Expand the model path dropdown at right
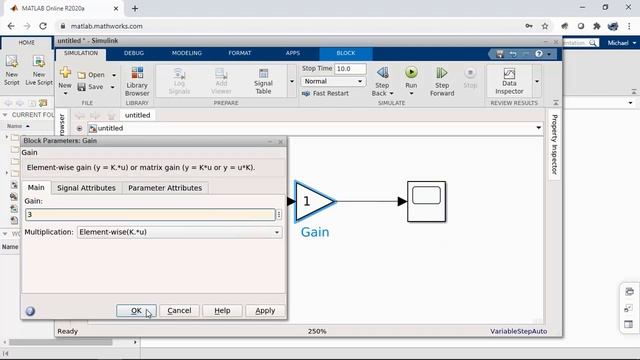The width and height of the screenshot is (640, 360). click(539, 128)
